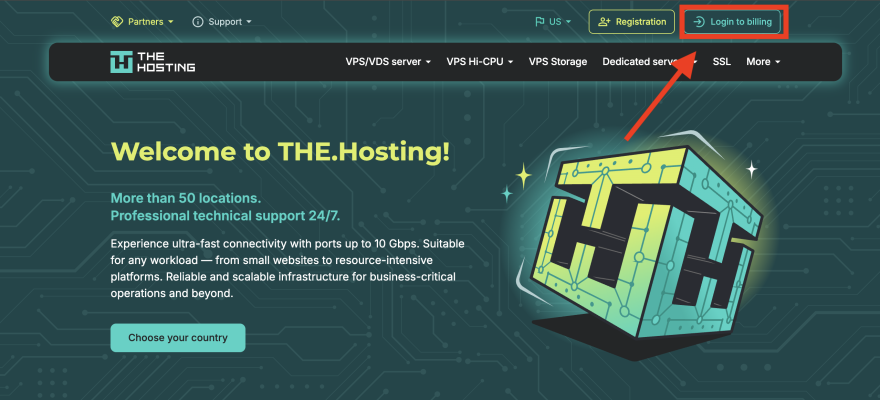Image resolution: width=880 pixels, height=400 pixels.
Task: Open the VPS Hi-CPU menu
Action: [x=480, y=62]
